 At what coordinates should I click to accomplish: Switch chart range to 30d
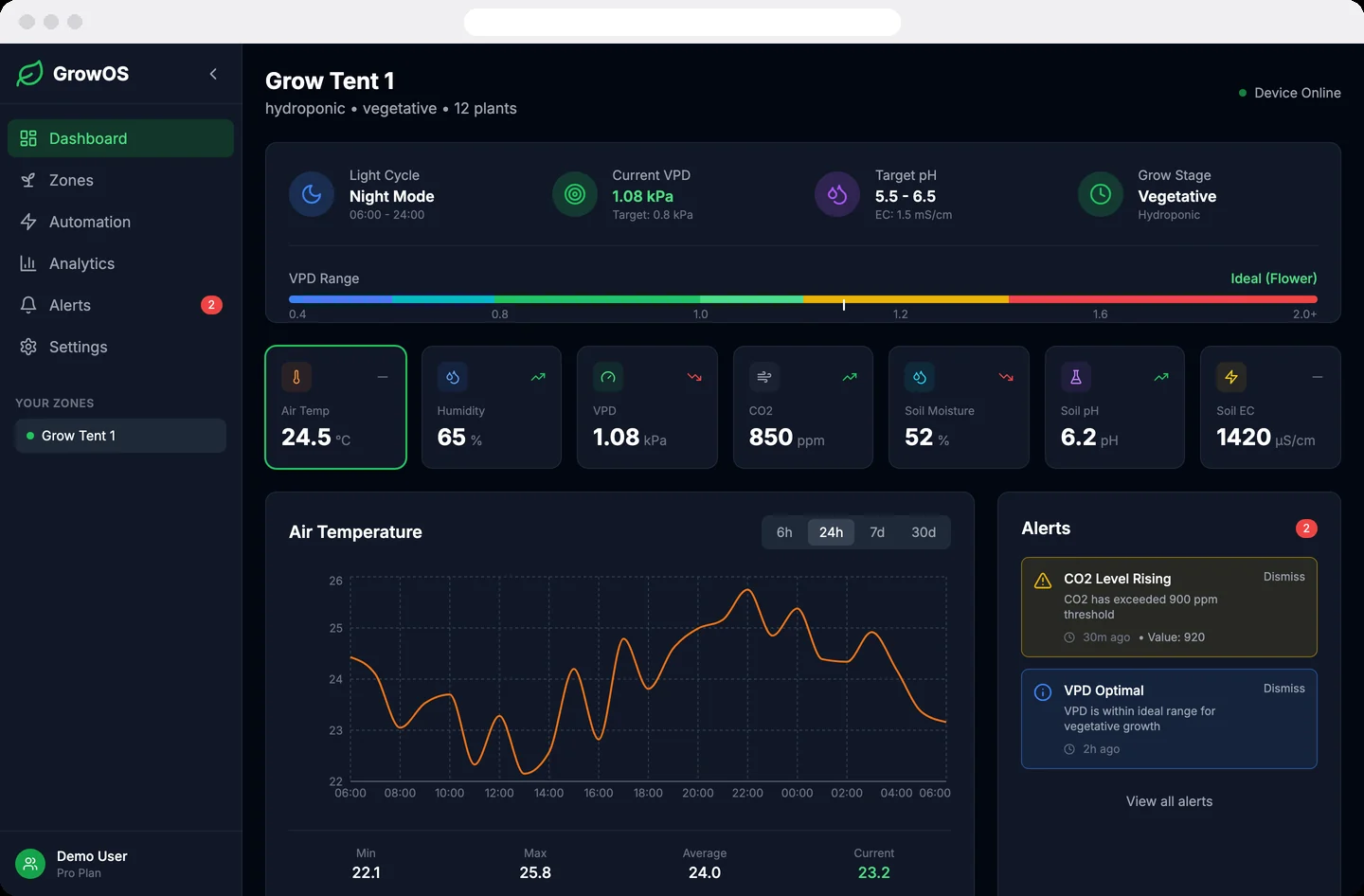pos(924,532)
